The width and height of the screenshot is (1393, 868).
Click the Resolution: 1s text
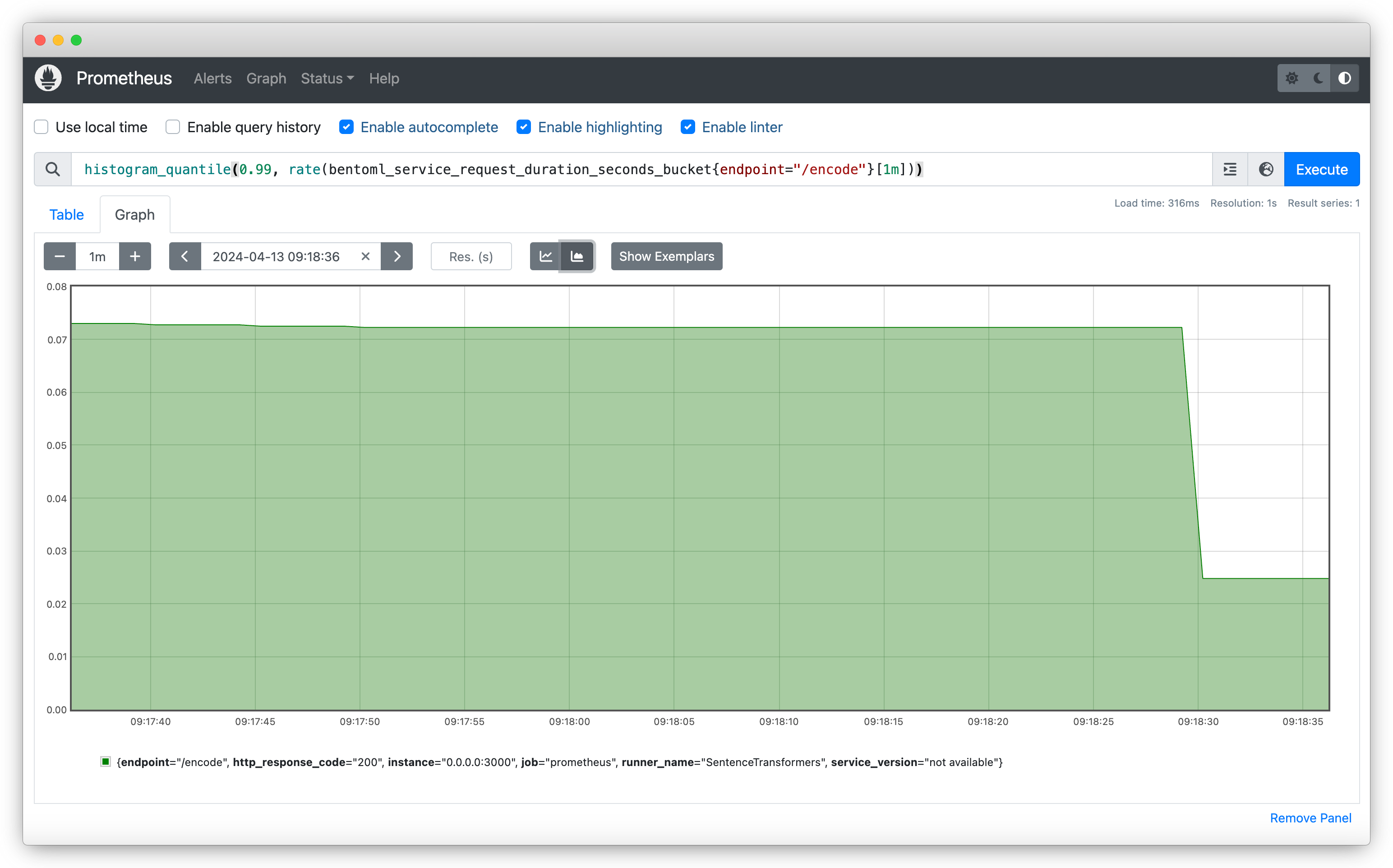[x=1243, y=203]
